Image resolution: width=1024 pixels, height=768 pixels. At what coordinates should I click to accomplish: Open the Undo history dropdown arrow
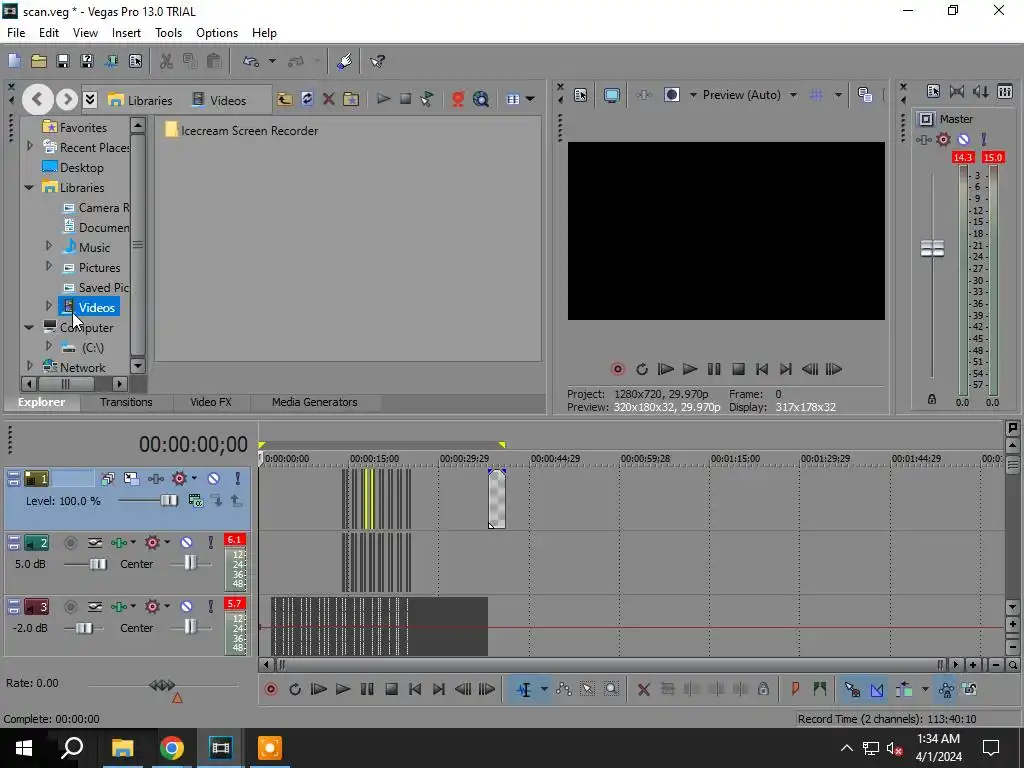click(x=272, y=61)
